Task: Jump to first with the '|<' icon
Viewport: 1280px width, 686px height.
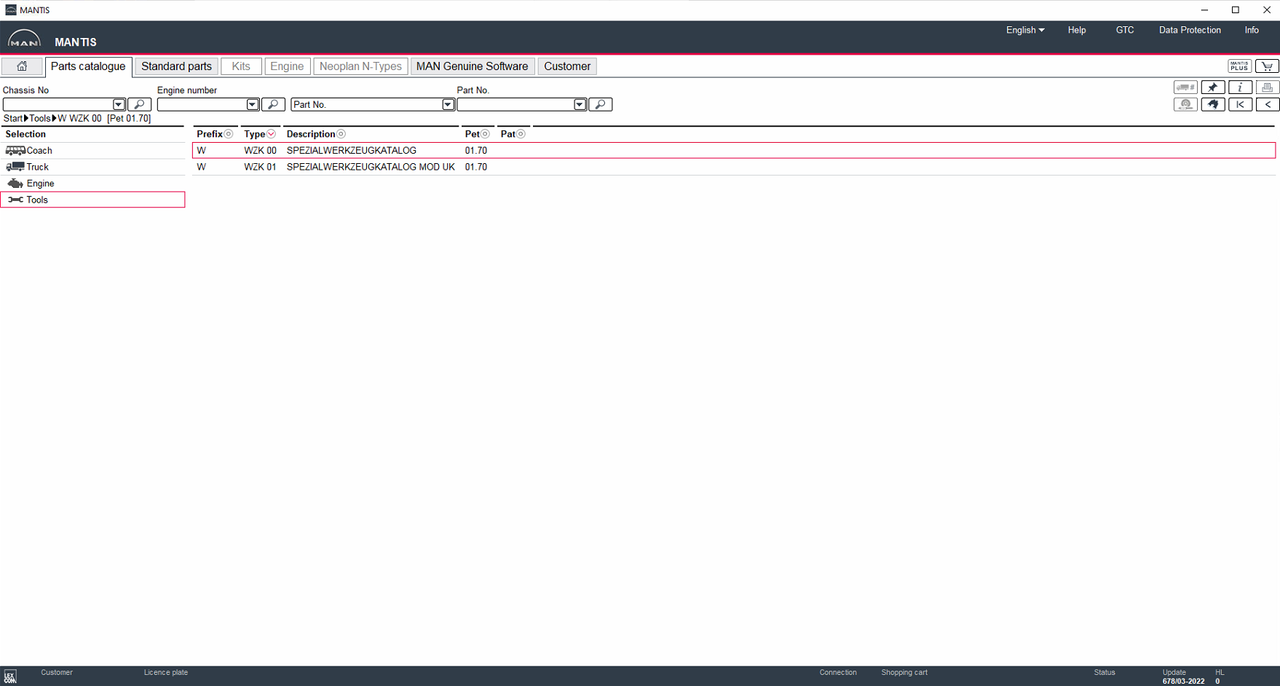Action: (x=1240, y=104)
